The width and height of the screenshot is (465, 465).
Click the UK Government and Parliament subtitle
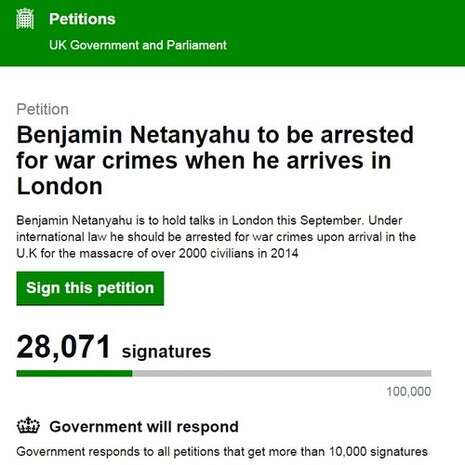pos(138,45)
